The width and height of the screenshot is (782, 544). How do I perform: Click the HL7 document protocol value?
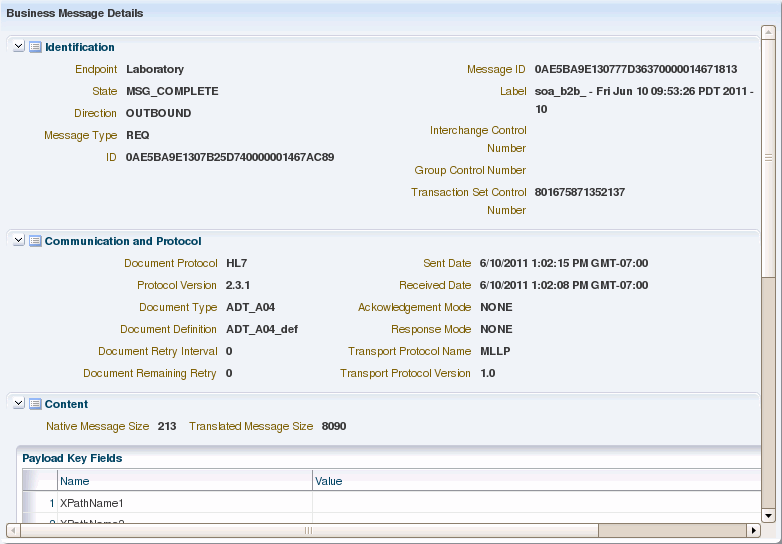236,263
